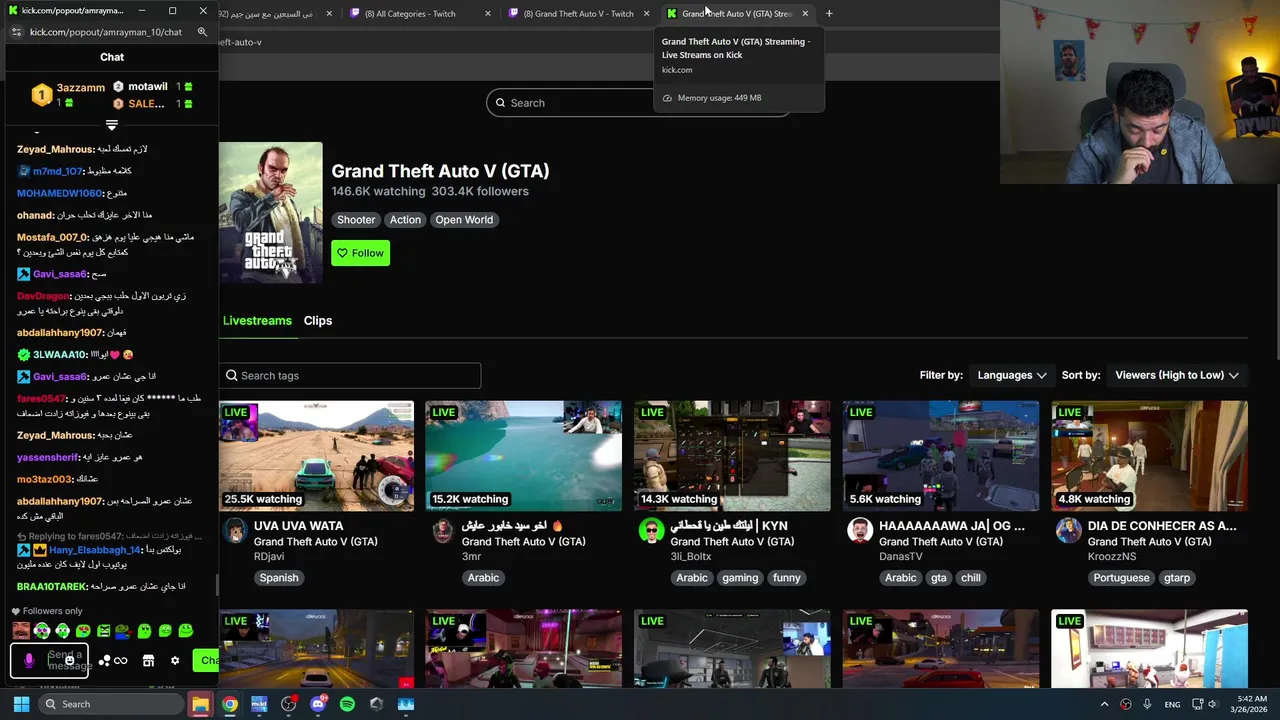The image size is (1280, 720).
Task: Open Discord from the taskbar
Action: tap(318, 704)
